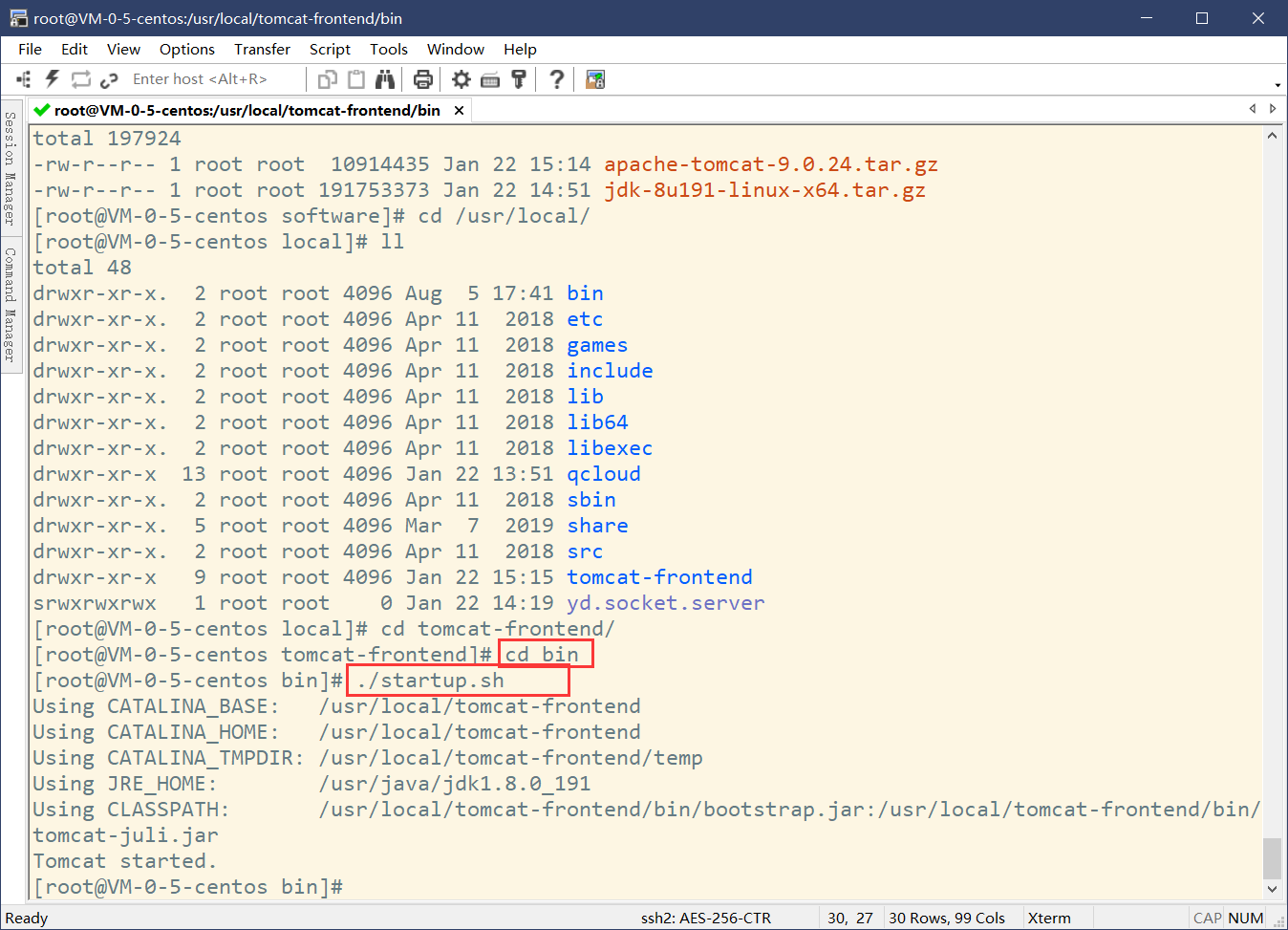
Task: Click the libexec directory name
Action: click(610, 448)
